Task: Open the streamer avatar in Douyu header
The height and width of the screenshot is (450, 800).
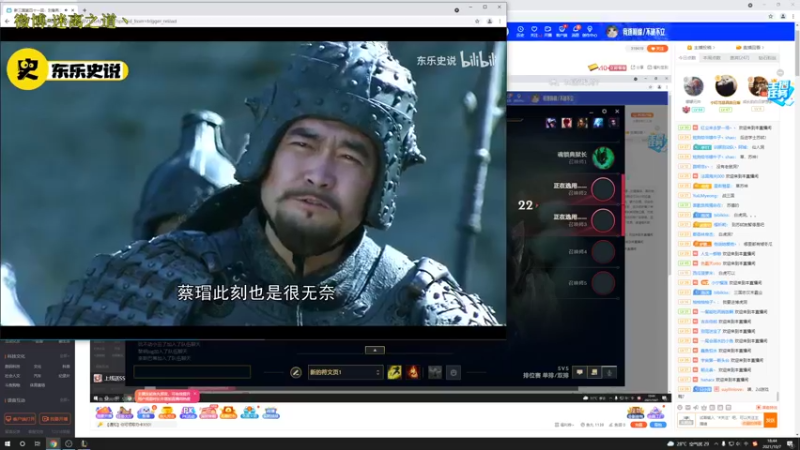Action: [x=612, y=32]
